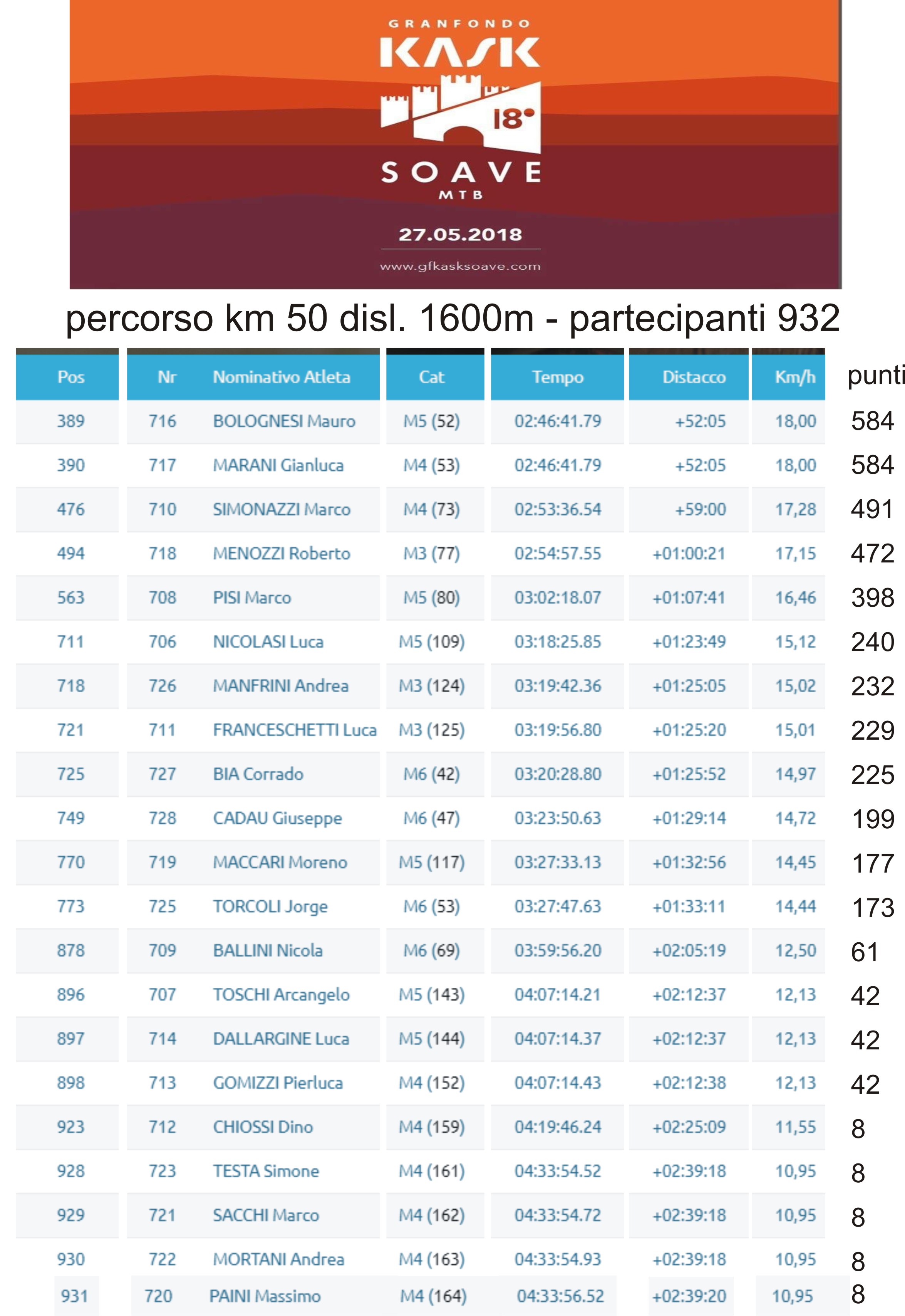Image resolution: width=905 pixels, height=1316 pixels.
Task: Click on SIMONAZZI Marco's name
Action: click(282, 509)
